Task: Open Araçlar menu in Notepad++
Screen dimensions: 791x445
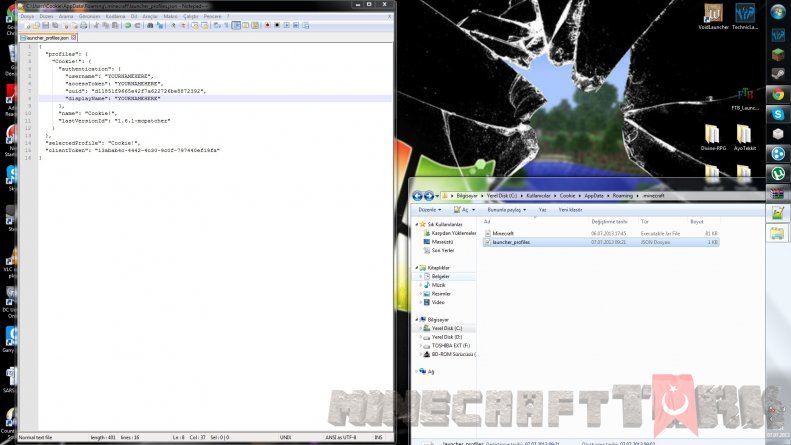Action: coord(150,16)
